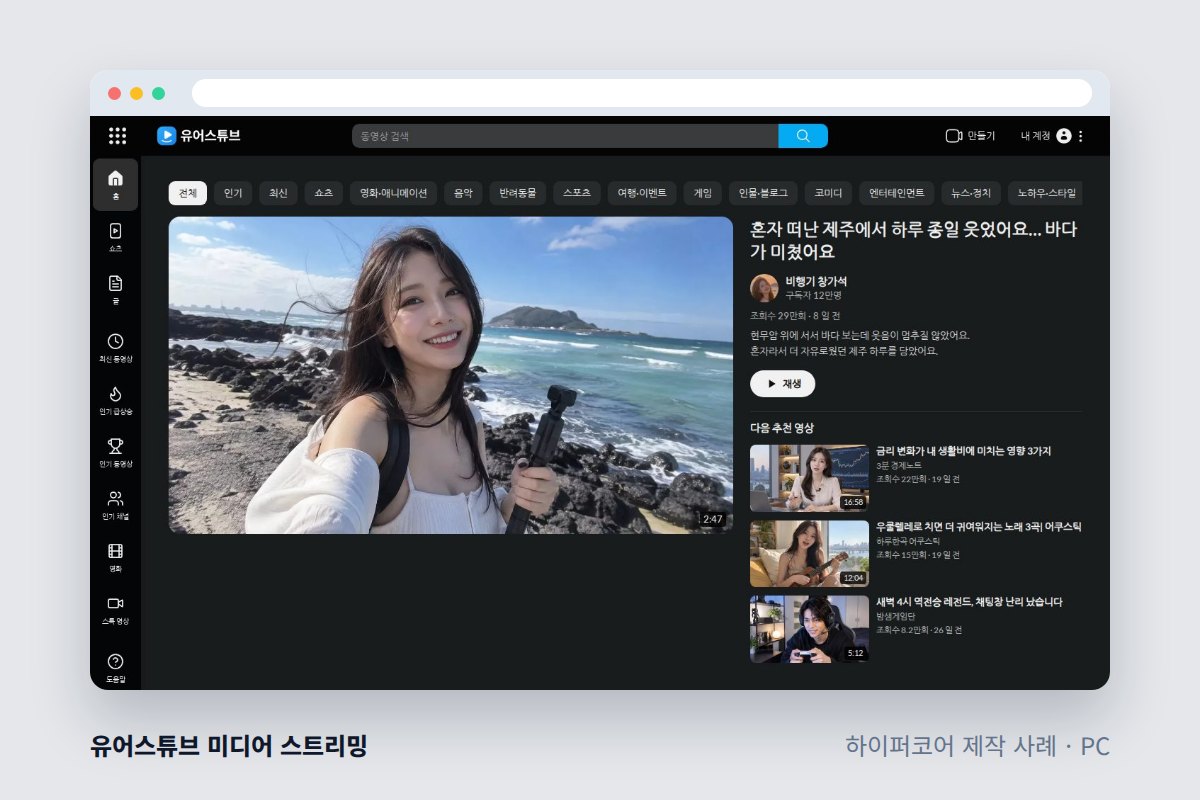The image size is (1200, 800).
Task: Click the 구독자 12만명 subscriber count
Action: 813,296
